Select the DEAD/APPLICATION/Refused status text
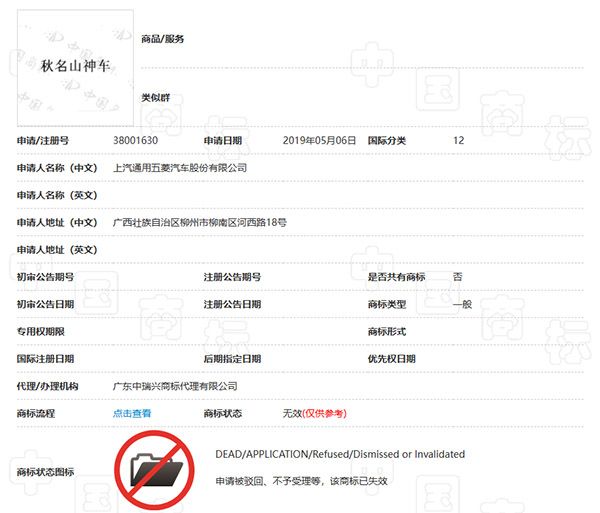Image resolution: width=600 pixels, height=513 pixels. click(x=340, y=454)
